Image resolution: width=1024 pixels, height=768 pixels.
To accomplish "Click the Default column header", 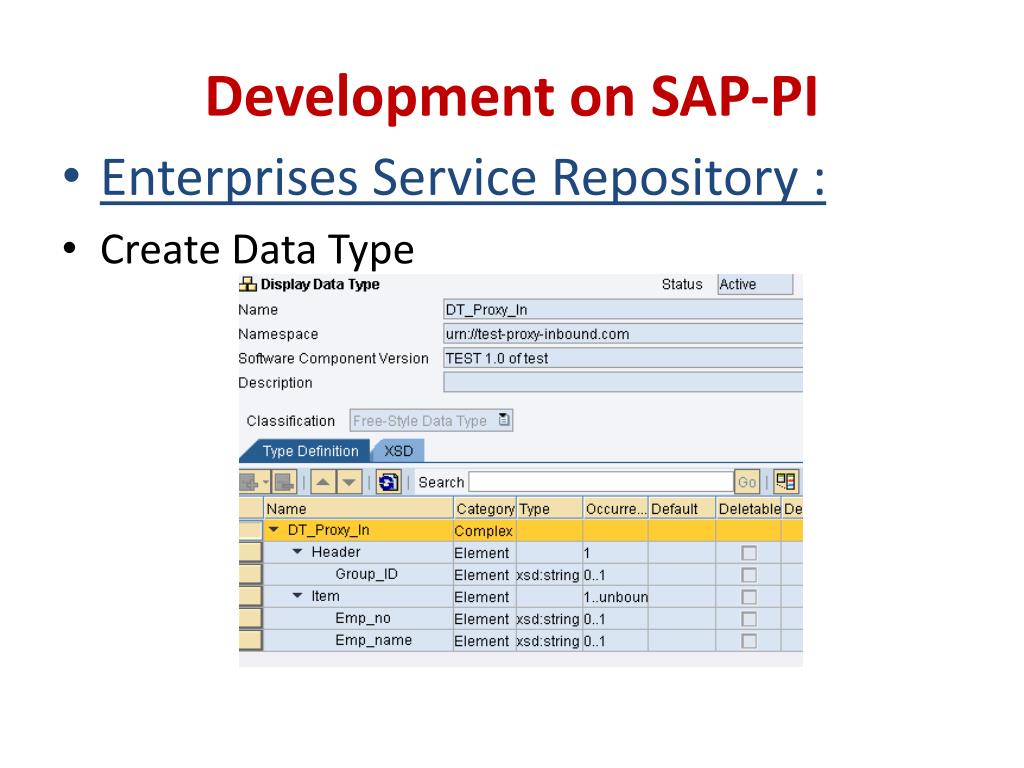I will coord(682,508).
